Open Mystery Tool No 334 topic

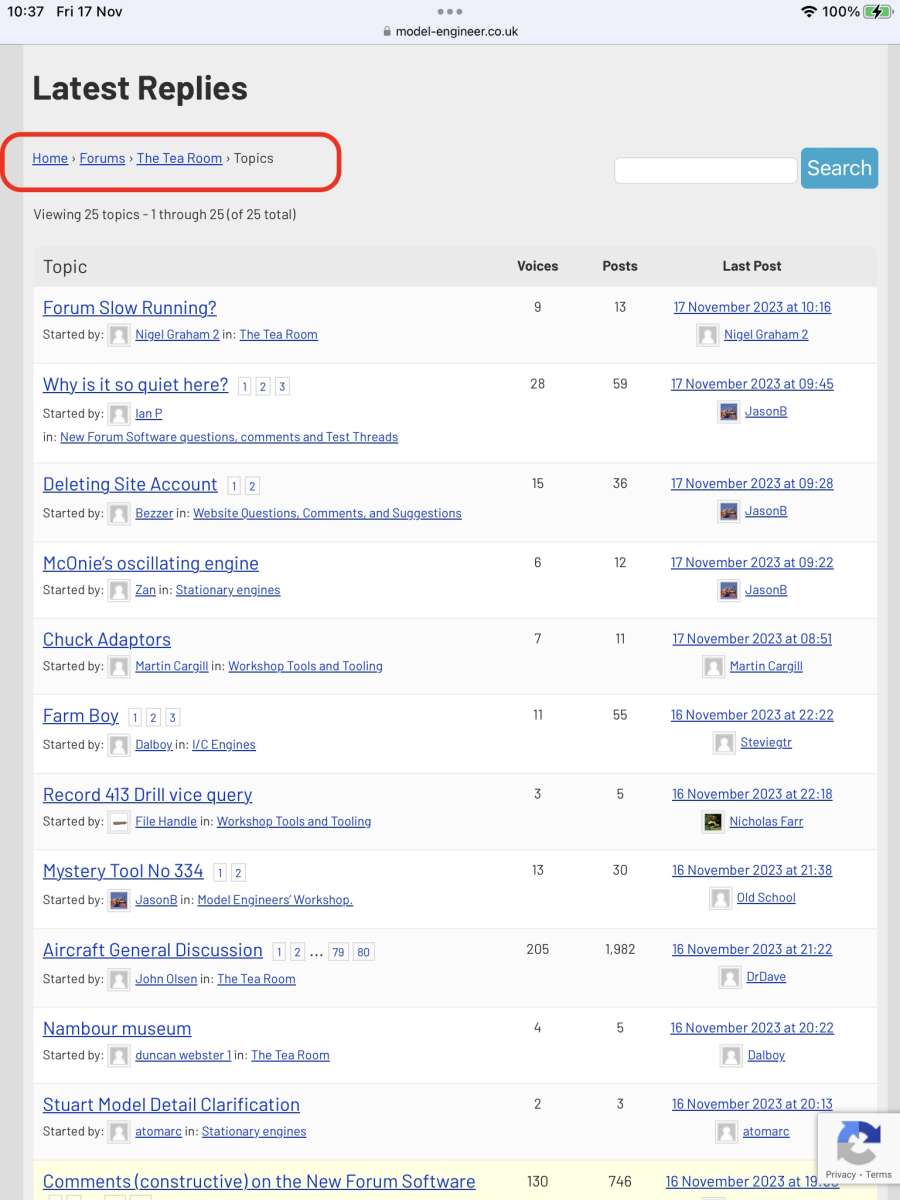pyautogui.click(x=123, y=871)
